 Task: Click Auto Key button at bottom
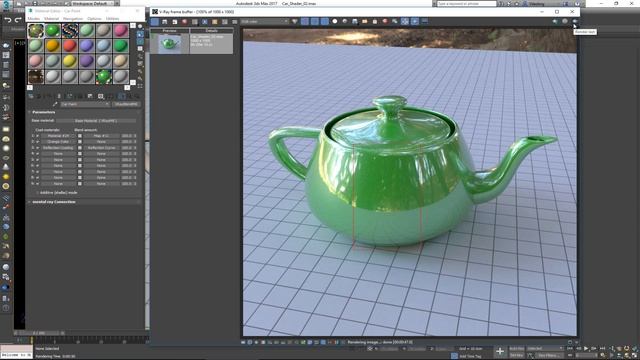point(517,348)
